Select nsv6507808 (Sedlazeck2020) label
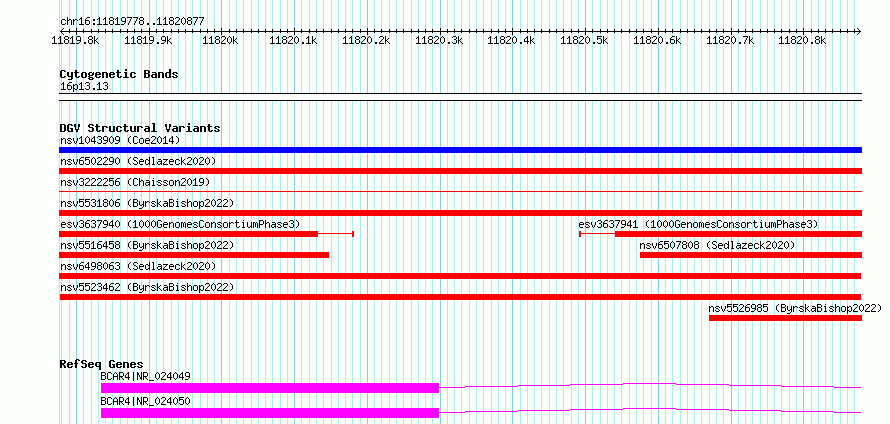890x424 pixels. click(717, 245)
